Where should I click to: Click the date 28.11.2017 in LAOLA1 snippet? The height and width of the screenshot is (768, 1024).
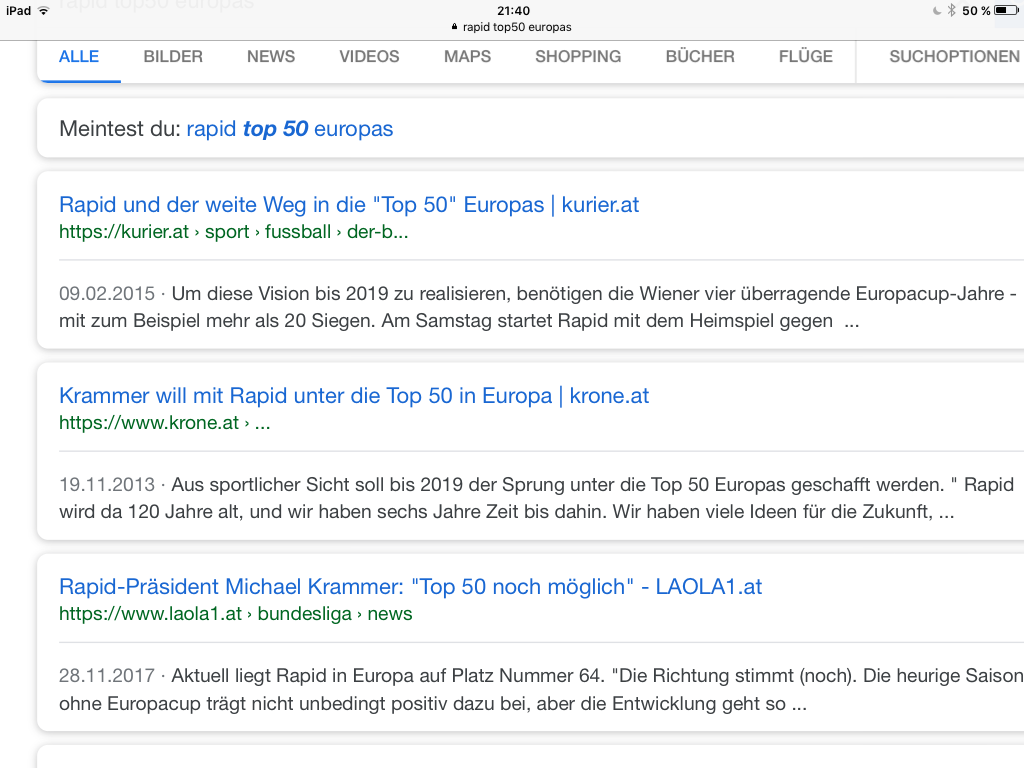pyautogui.click(x=107, y=675)
